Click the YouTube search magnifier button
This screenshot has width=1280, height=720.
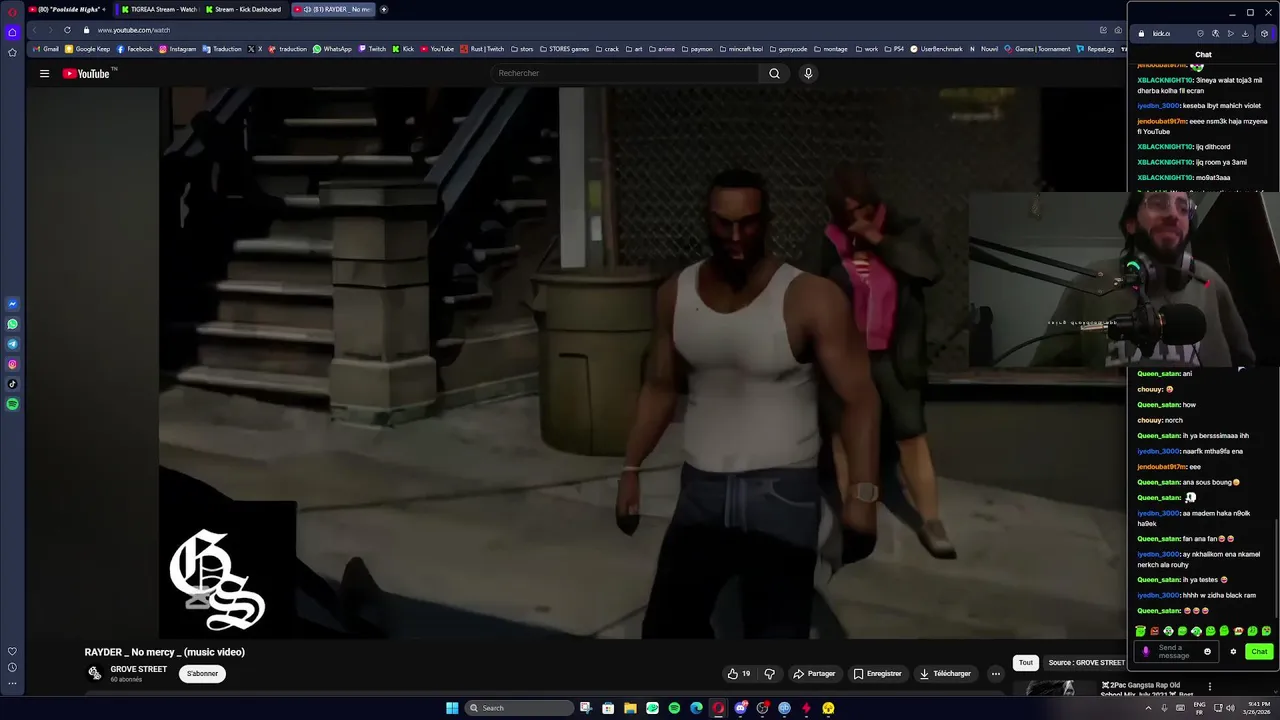(774, 73)
